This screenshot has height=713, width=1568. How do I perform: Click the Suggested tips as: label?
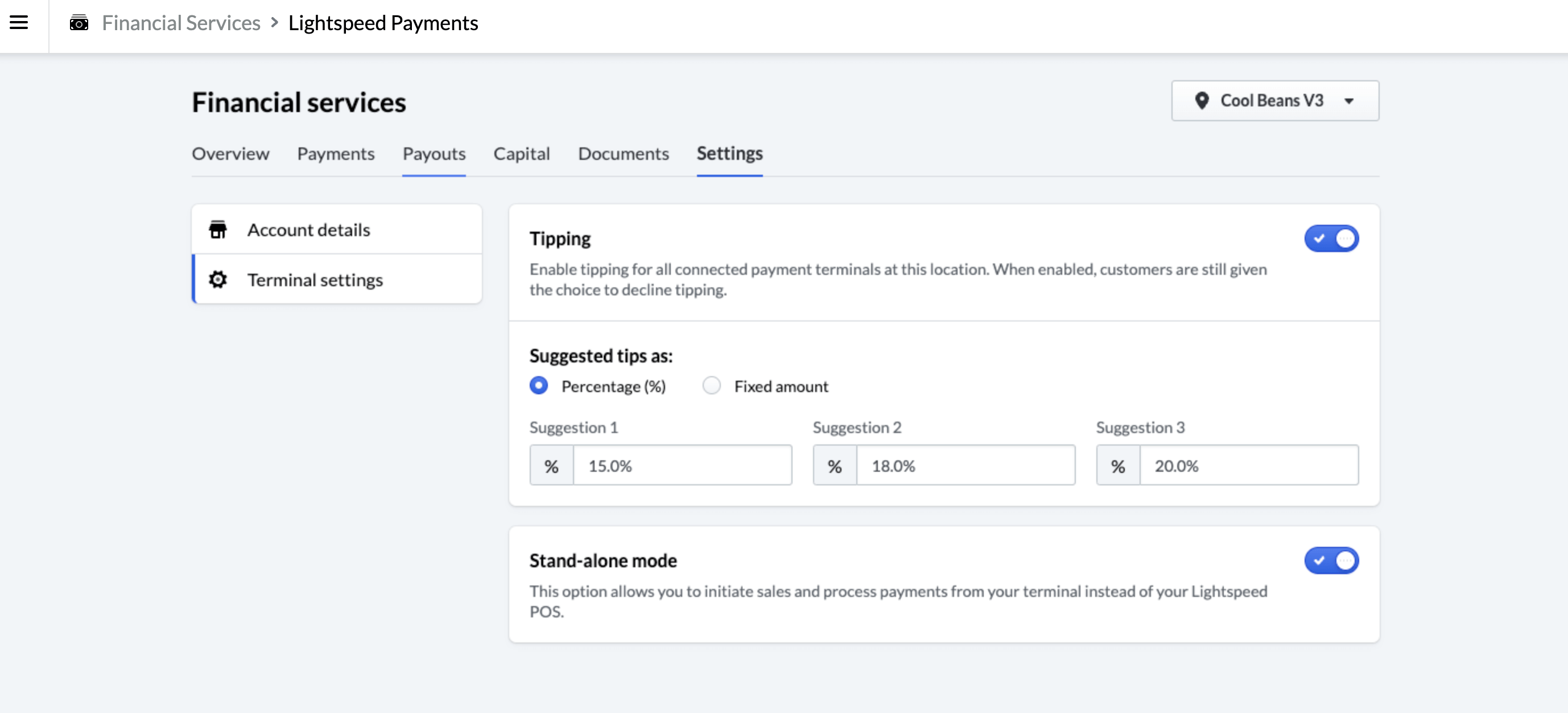tap(601, 356)
